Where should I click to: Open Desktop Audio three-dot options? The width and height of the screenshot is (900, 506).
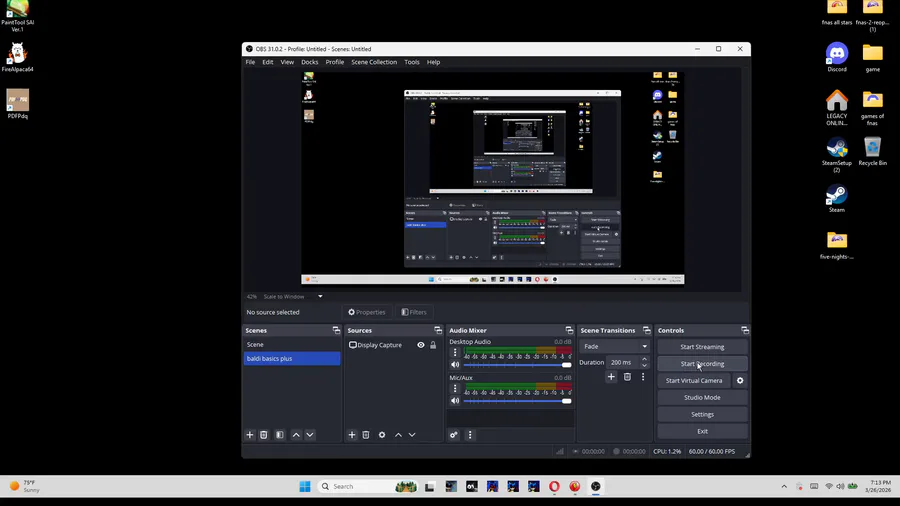tap(455, 352)
